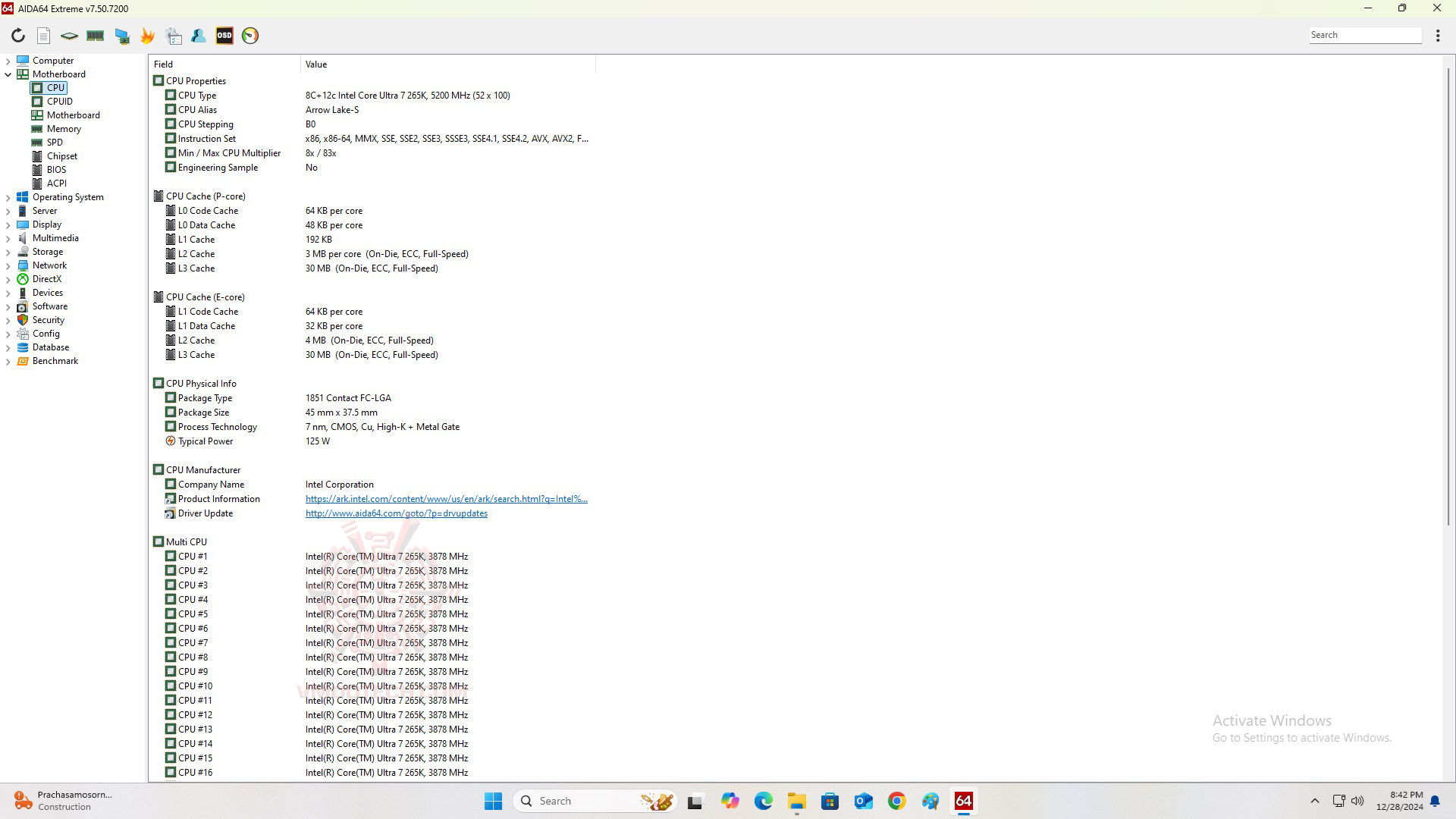Open the aida64 driver update link
The image size is (1456, 819).
click(x=396, y=513)
